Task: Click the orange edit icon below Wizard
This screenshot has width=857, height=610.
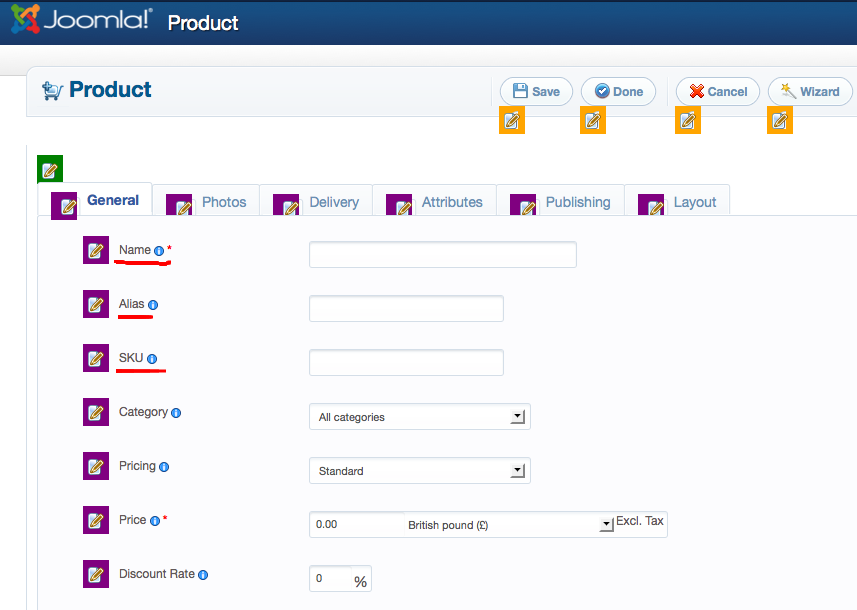Action: coord(780,121)
